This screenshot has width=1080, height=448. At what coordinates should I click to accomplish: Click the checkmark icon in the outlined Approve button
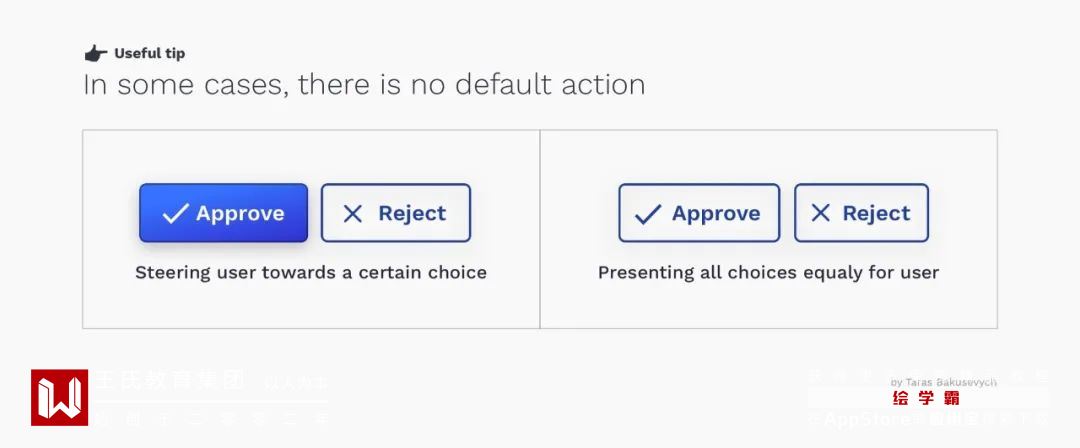pyautogui.click(x=648, y=214)
